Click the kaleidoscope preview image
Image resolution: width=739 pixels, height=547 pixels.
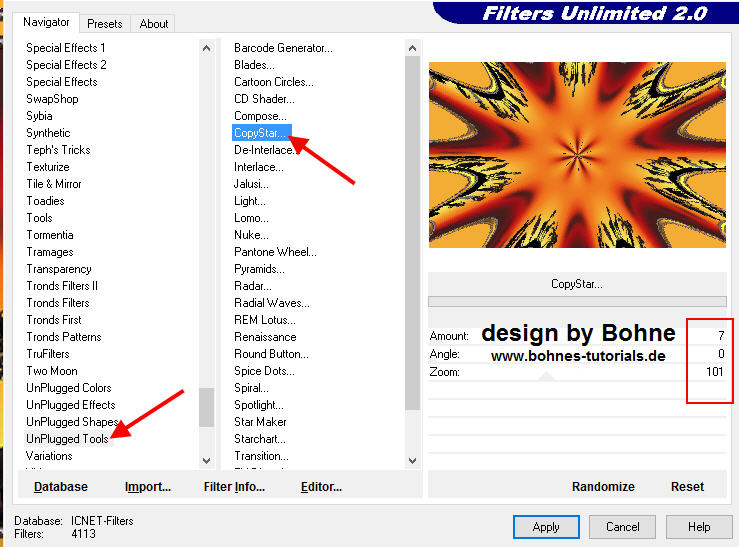pos(577,155)
